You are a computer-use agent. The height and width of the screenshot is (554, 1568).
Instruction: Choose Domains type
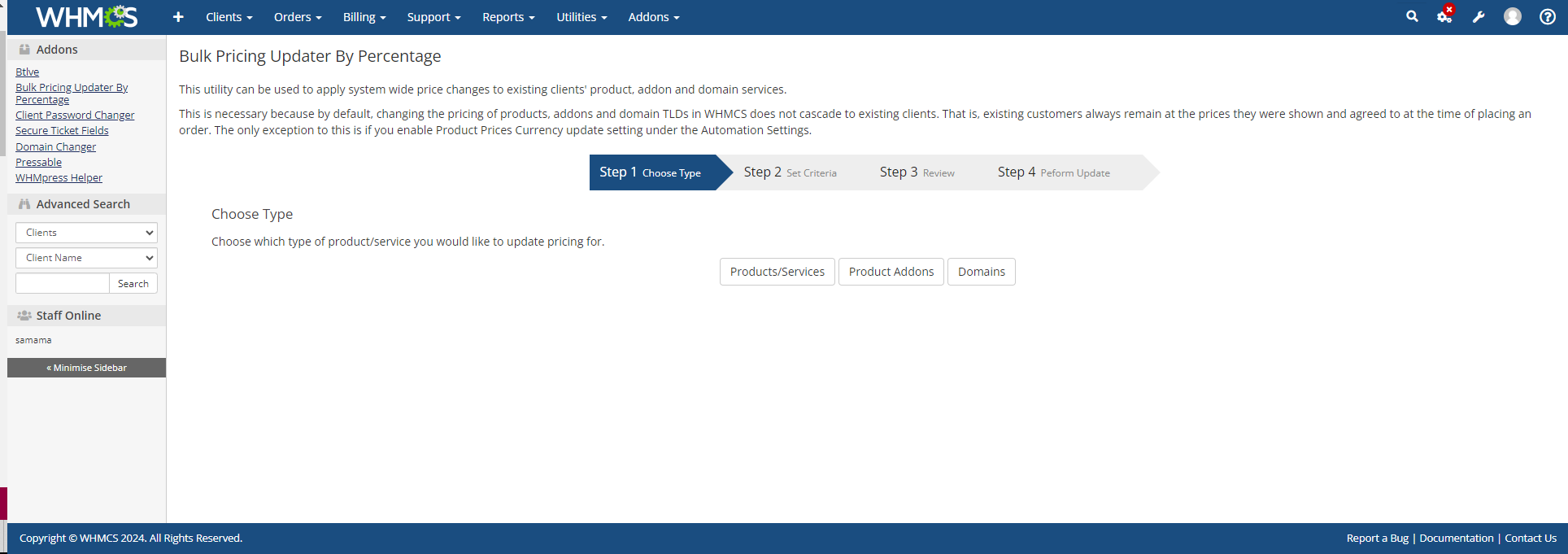(x=982, y=272)
